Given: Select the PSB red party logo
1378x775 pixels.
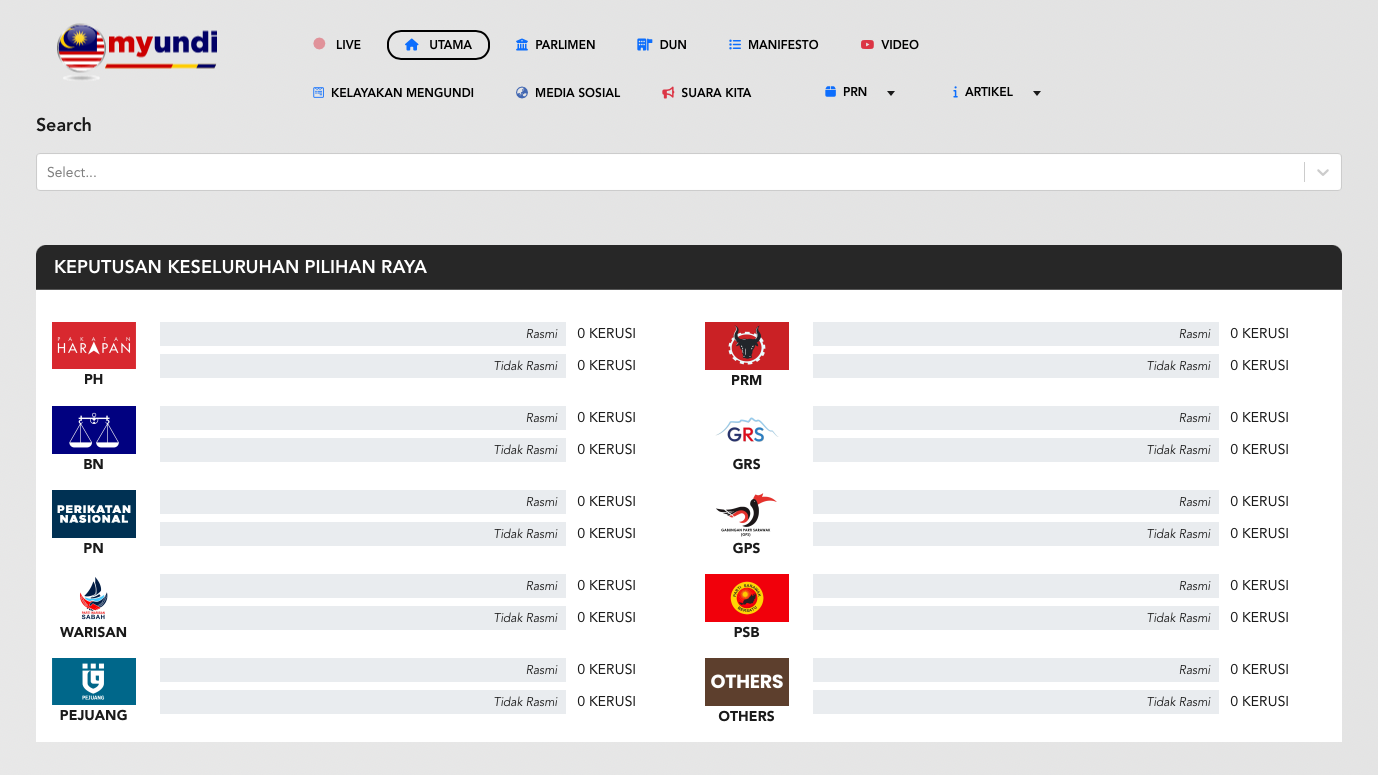Looking at the screenshot, I should [x=746, y=597].
